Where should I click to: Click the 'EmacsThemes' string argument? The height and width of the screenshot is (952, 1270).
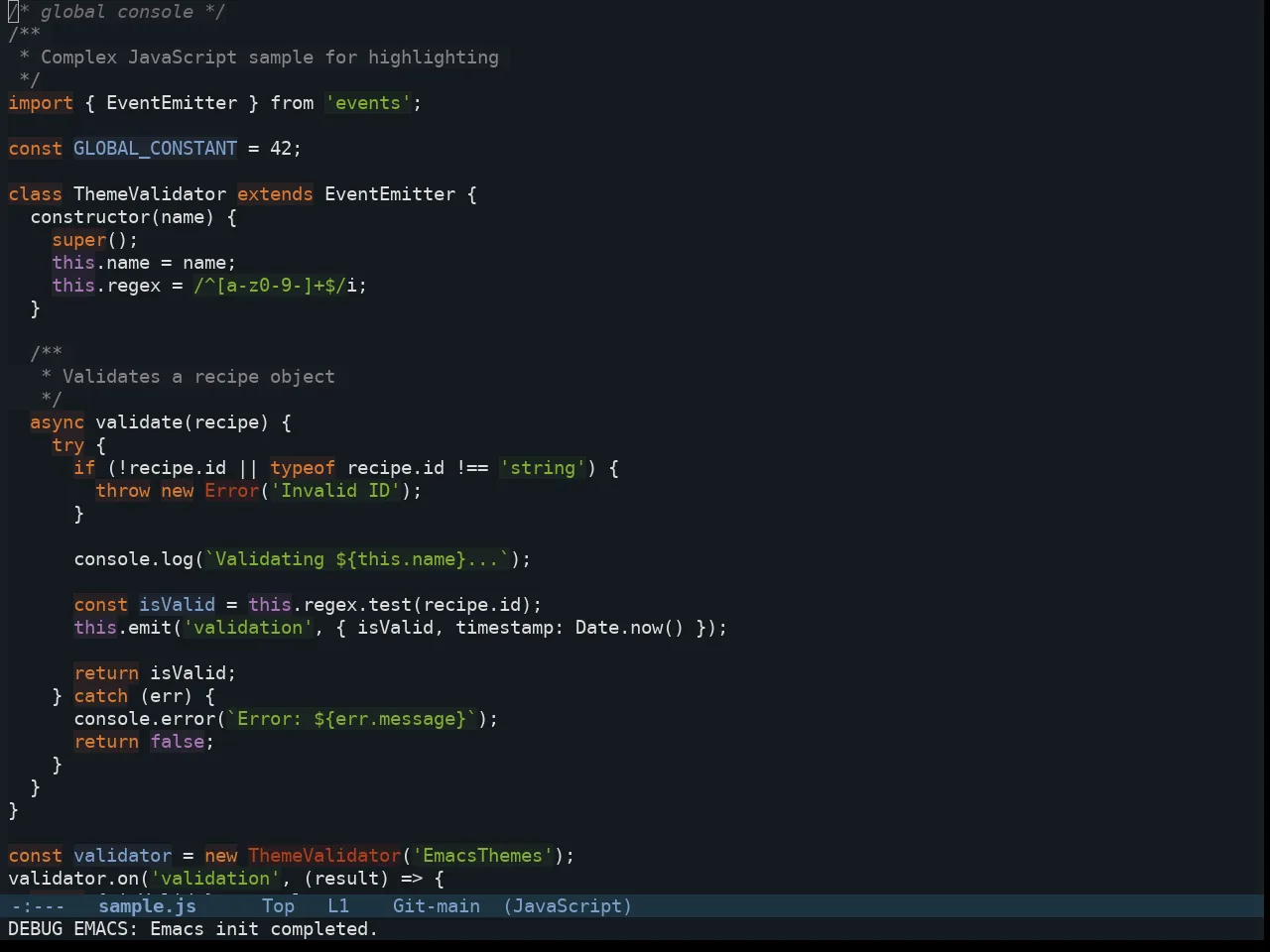tap(482, 856)
